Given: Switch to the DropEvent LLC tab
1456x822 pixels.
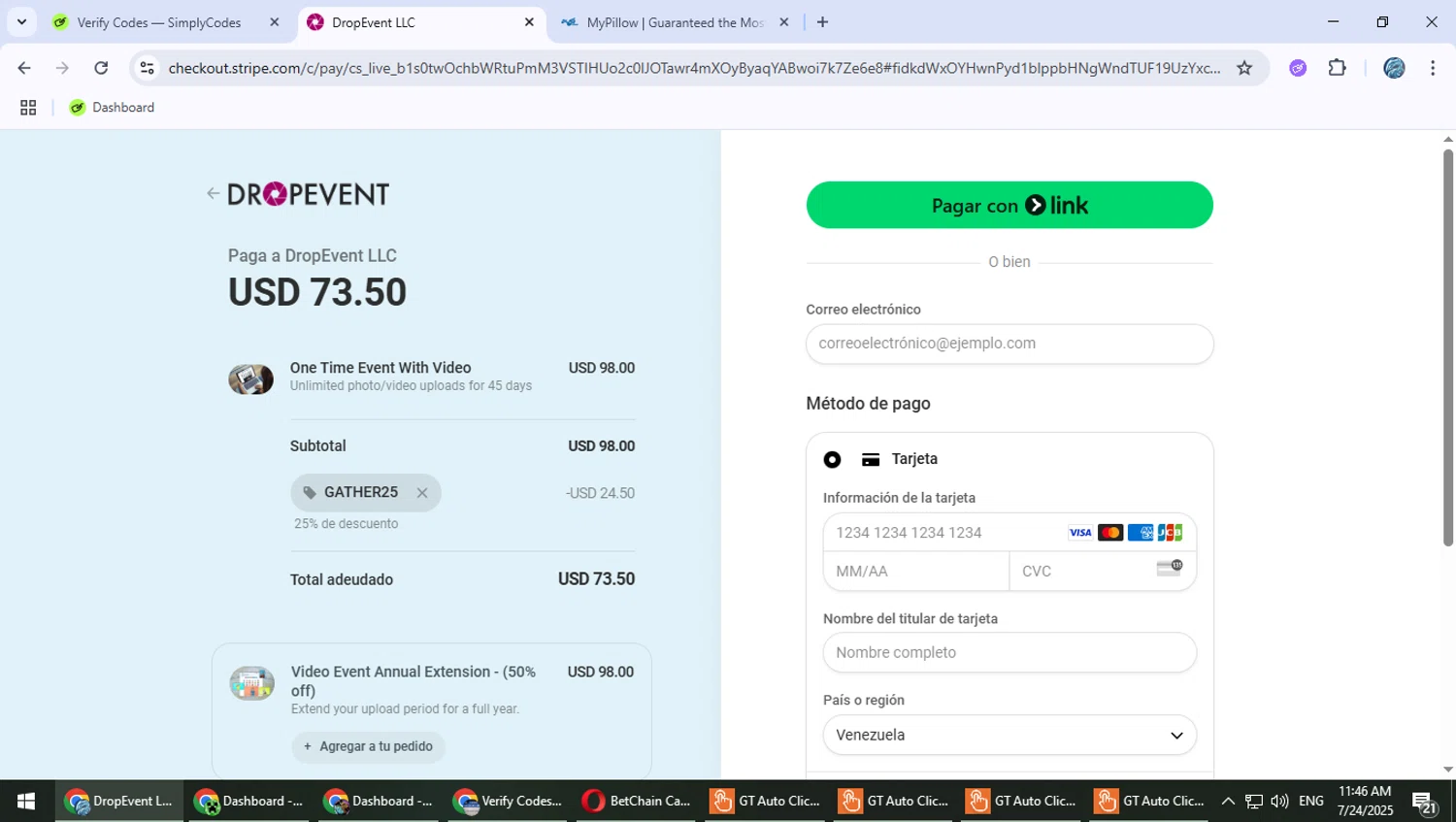Looking at the screenshot, I should point(419,22).
